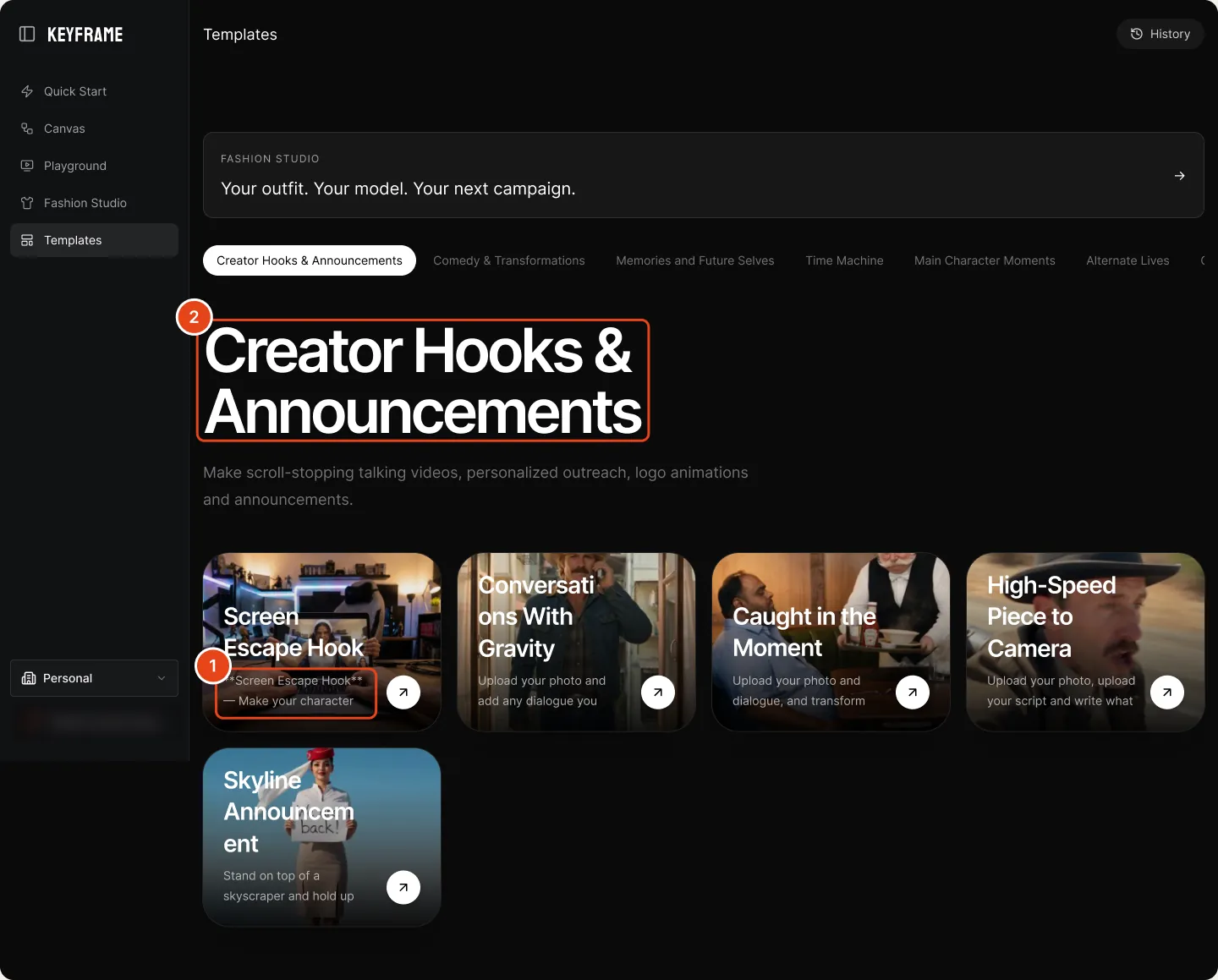
Task: Open the History button
Action: [1160, 34]
